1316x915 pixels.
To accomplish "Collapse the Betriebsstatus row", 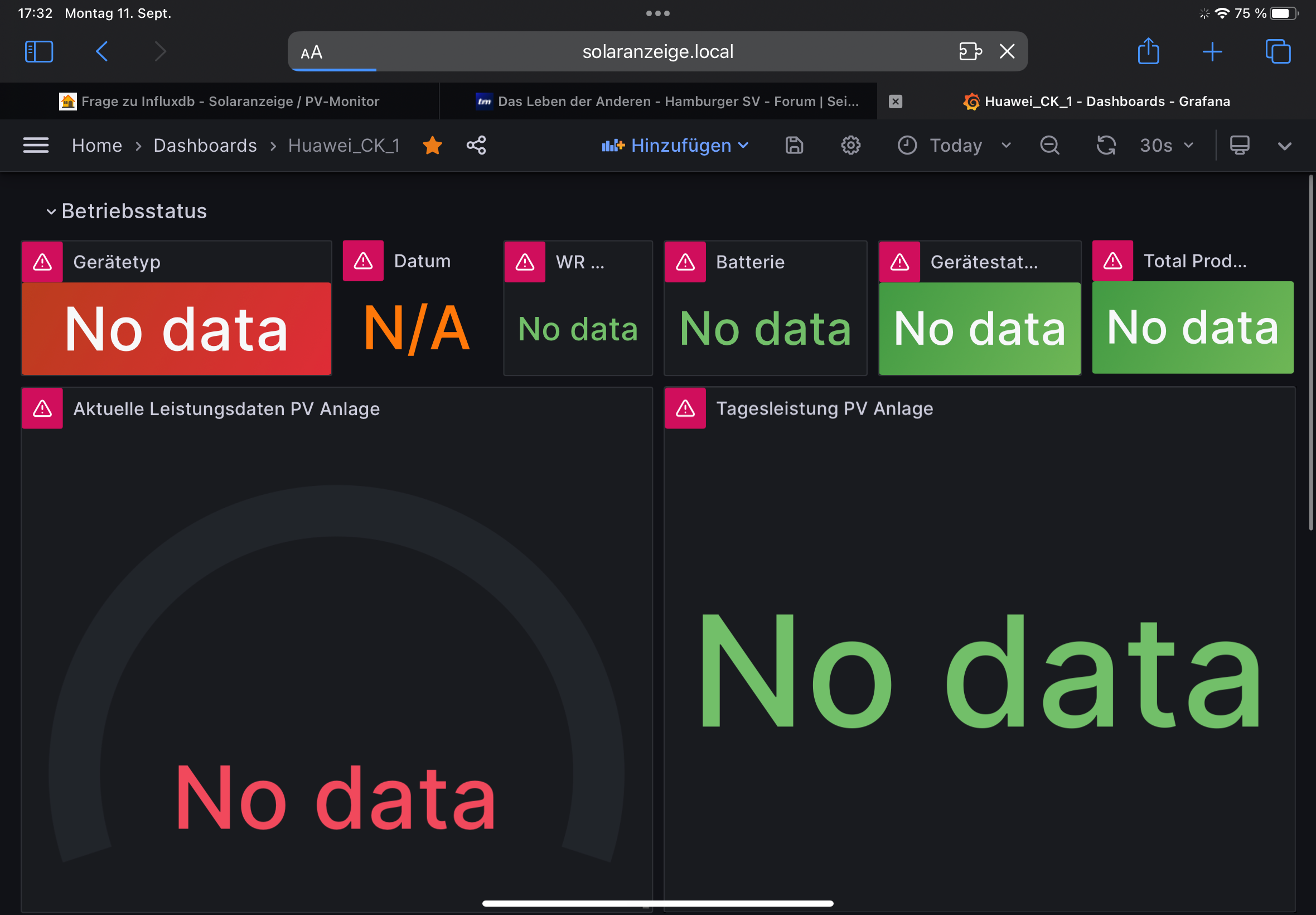I will coord(51,211).
